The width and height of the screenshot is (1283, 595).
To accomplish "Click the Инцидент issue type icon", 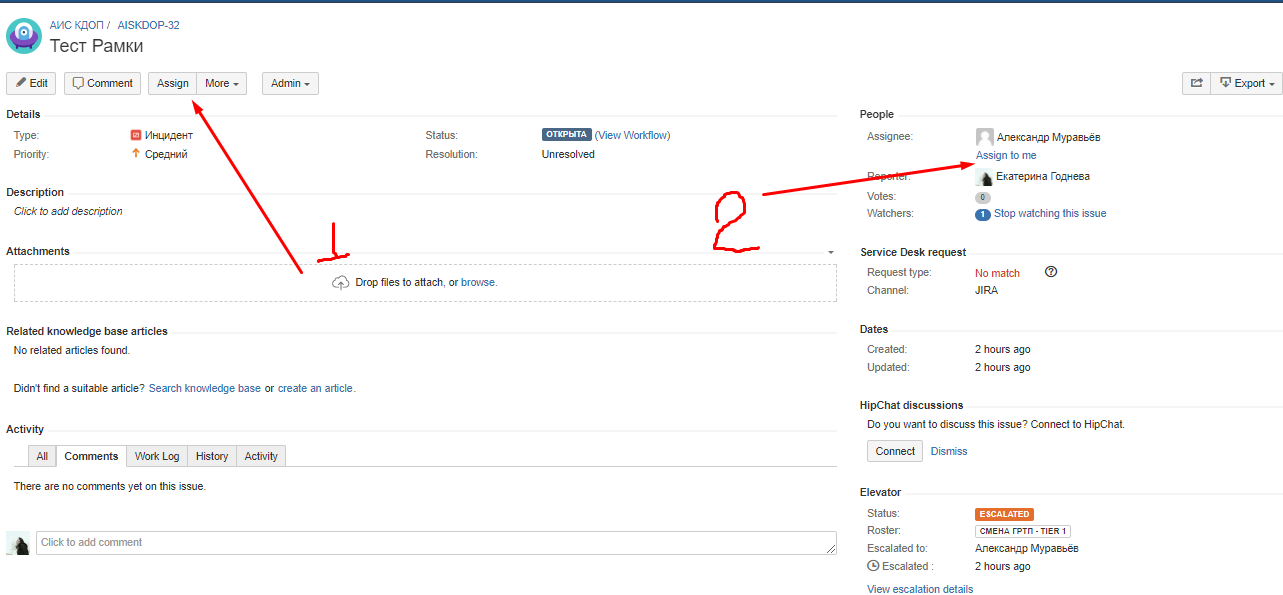I will tap(136, 135).
